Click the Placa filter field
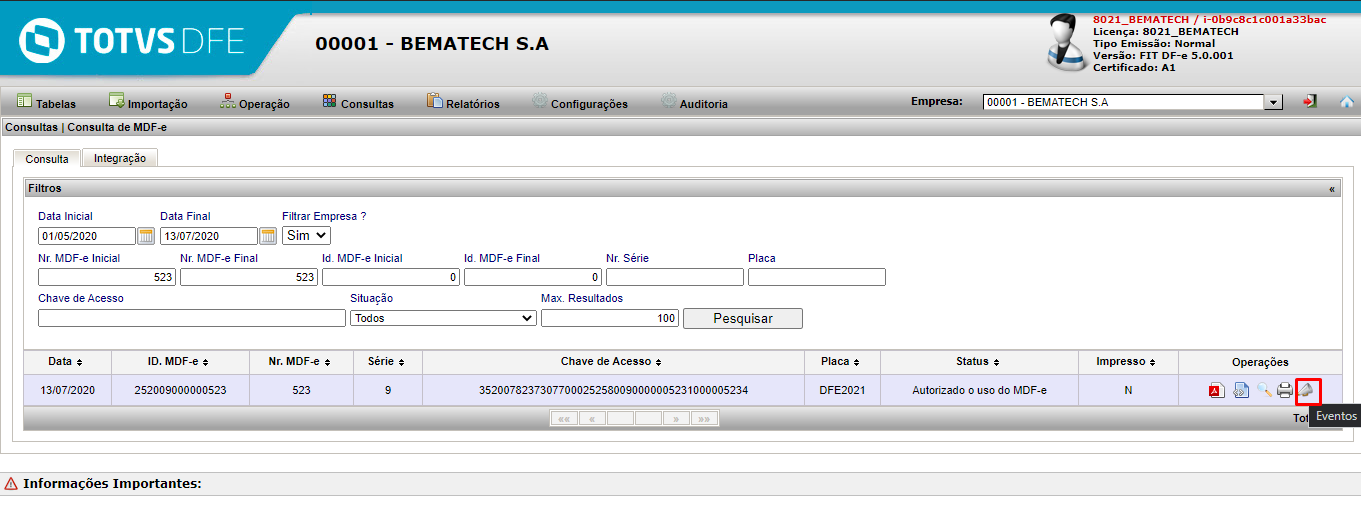 (x=817, y=277)
